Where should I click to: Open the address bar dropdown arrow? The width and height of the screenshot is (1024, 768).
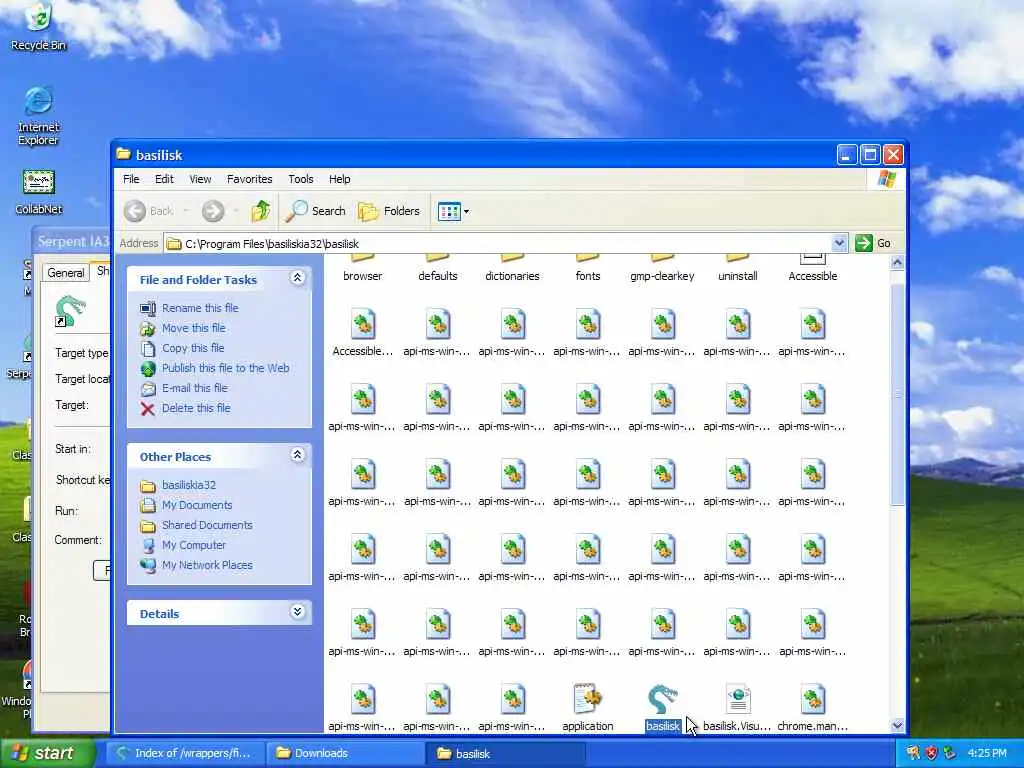[839, 243]
